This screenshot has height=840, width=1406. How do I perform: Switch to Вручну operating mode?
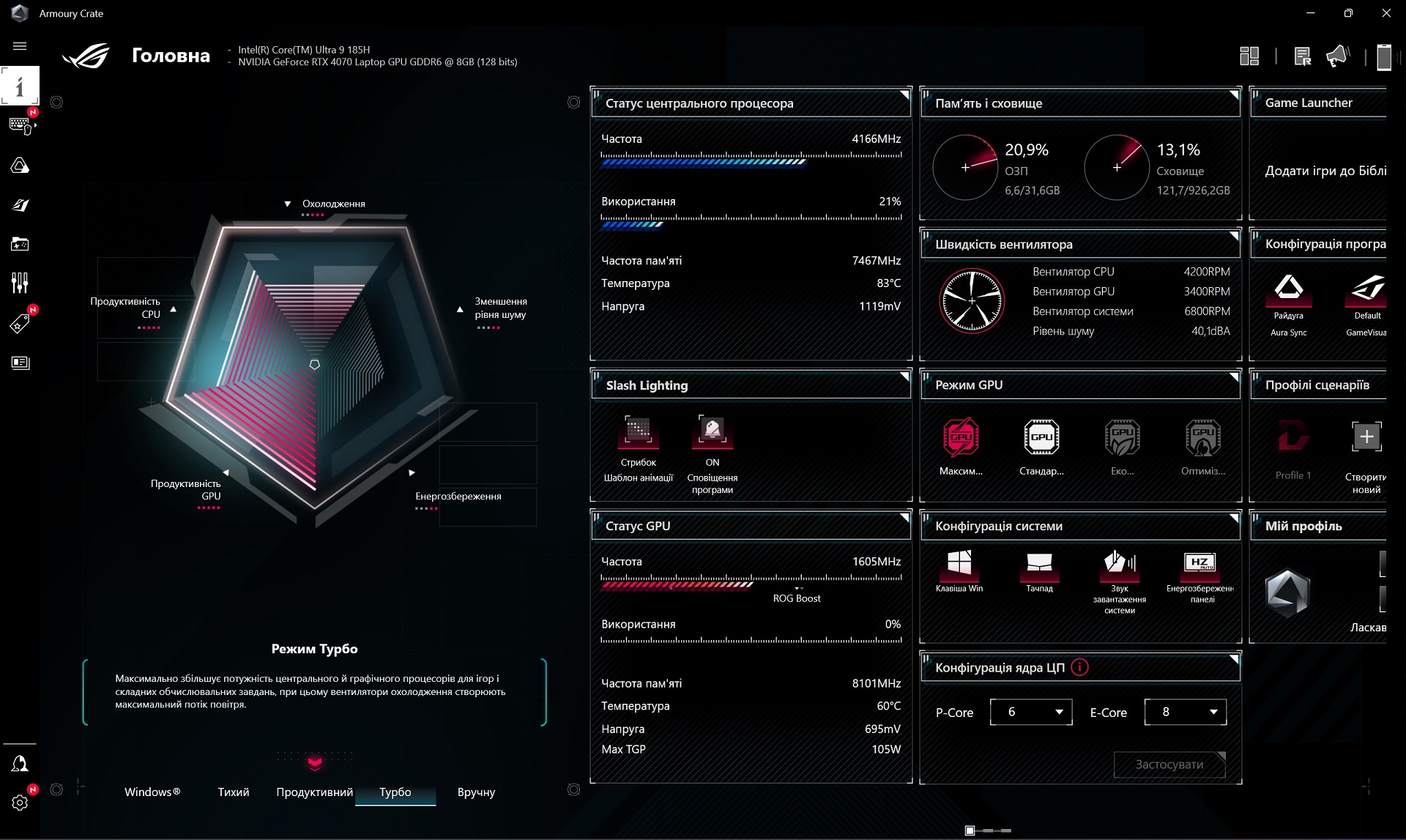476,792
